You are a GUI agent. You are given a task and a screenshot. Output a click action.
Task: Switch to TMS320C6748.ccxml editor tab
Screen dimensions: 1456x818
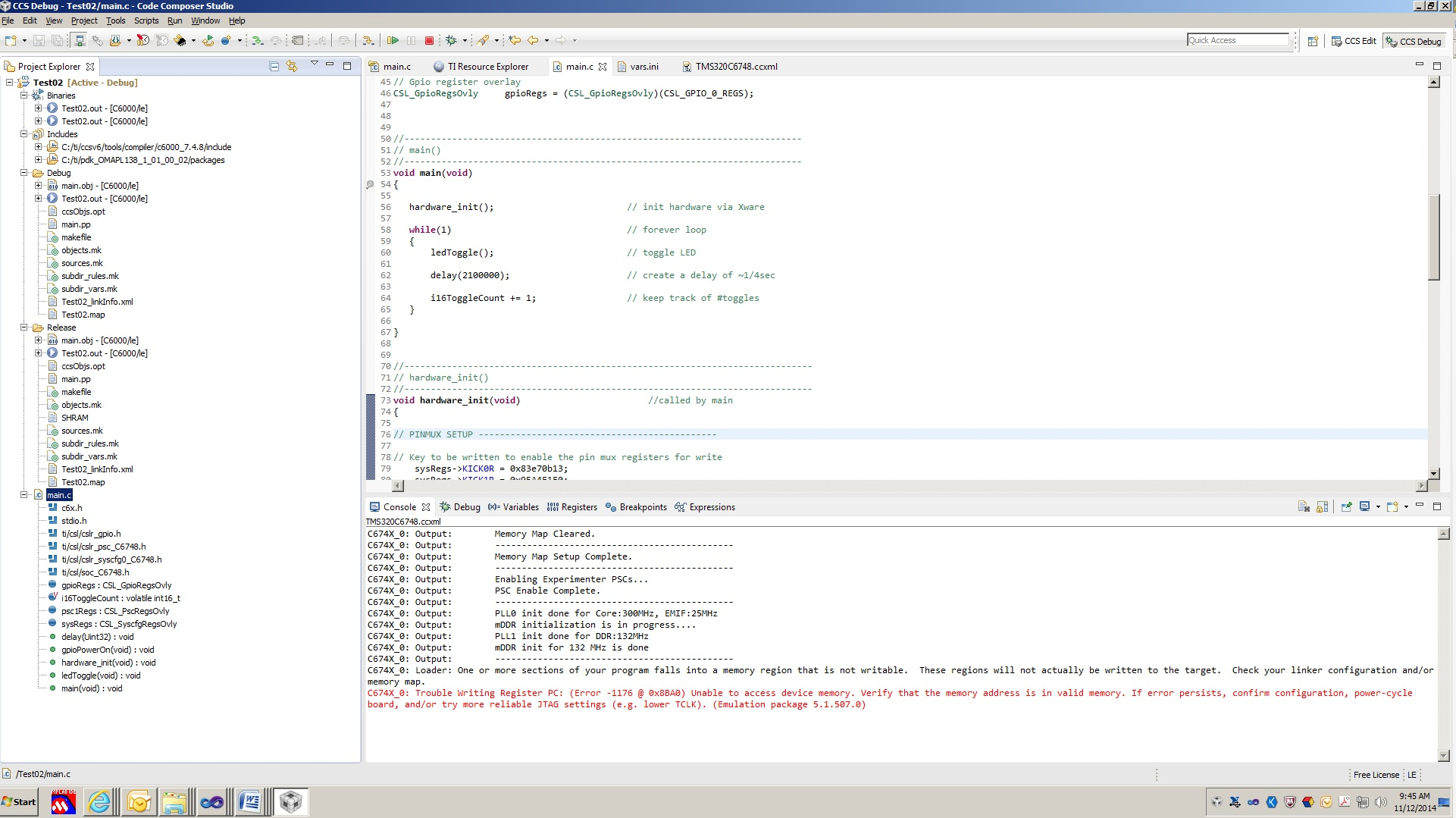click(730, 67)
